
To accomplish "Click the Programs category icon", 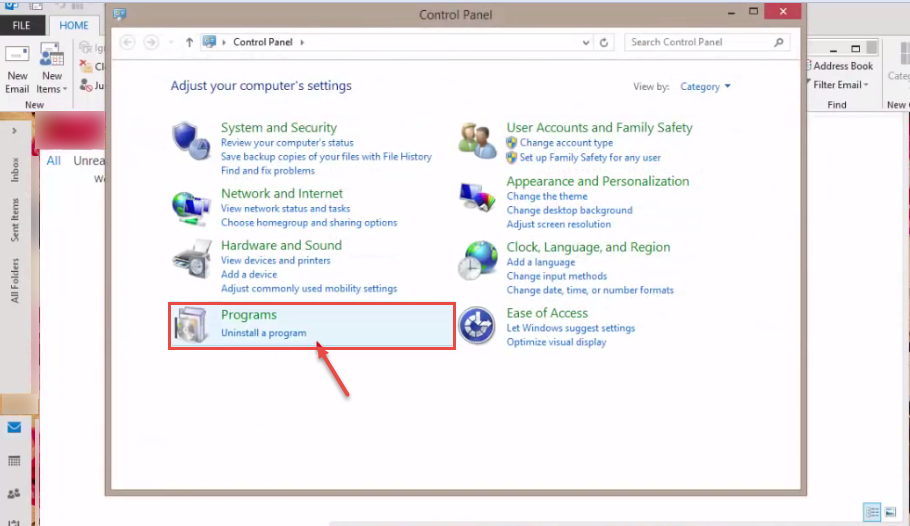I will click(192, 325).
